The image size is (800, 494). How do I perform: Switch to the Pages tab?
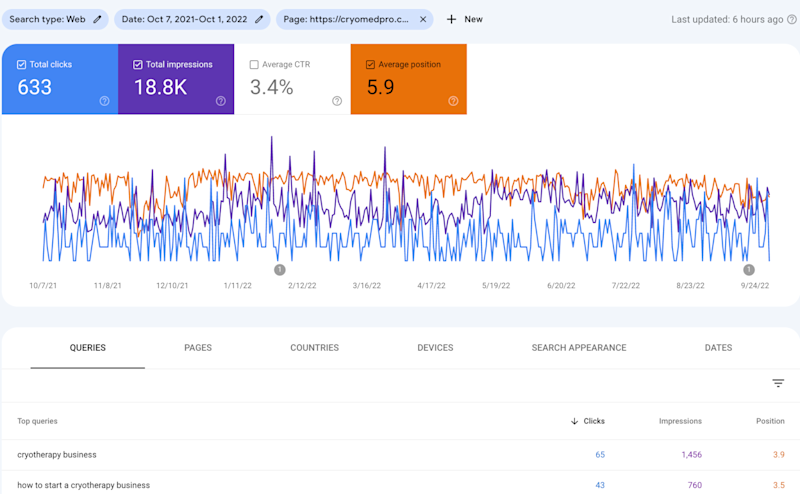tap(198, 348)
